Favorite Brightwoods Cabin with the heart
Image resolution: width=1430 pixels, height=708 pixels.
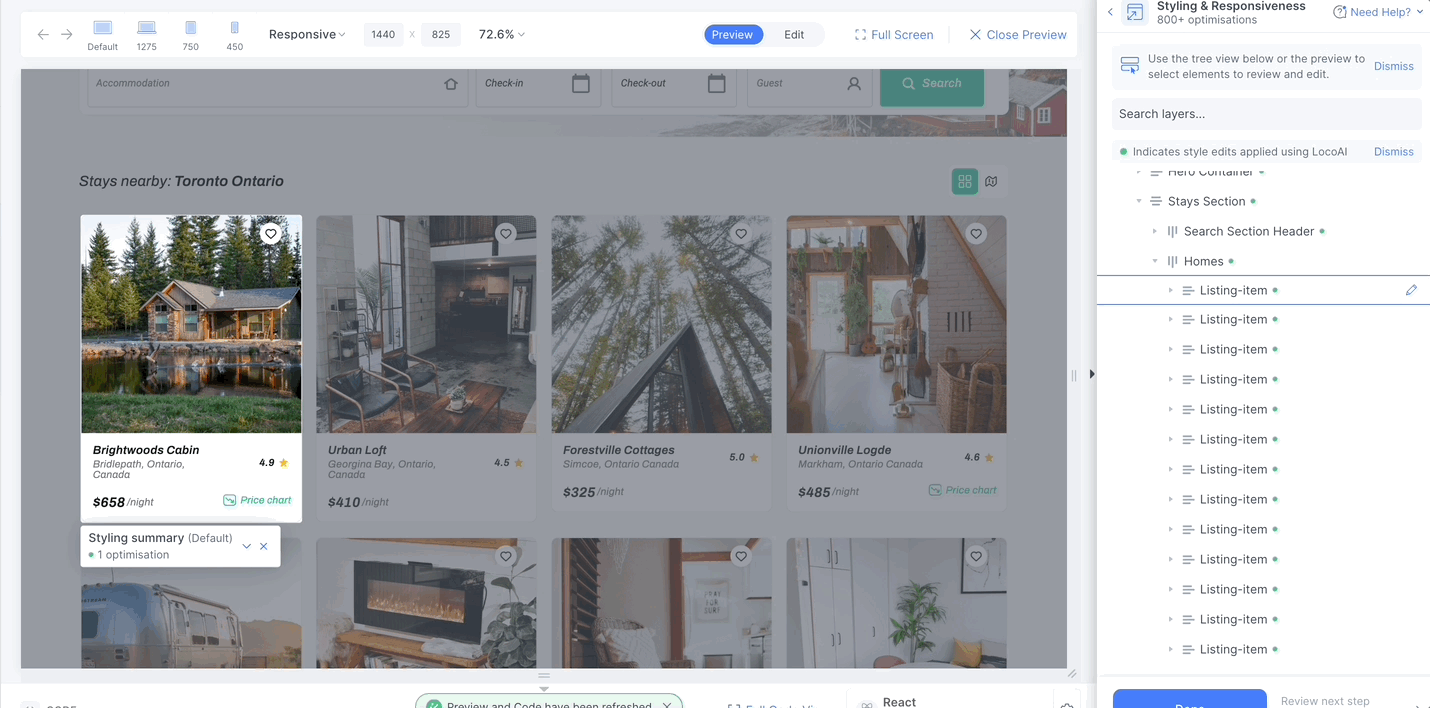(x=270, y=234)
